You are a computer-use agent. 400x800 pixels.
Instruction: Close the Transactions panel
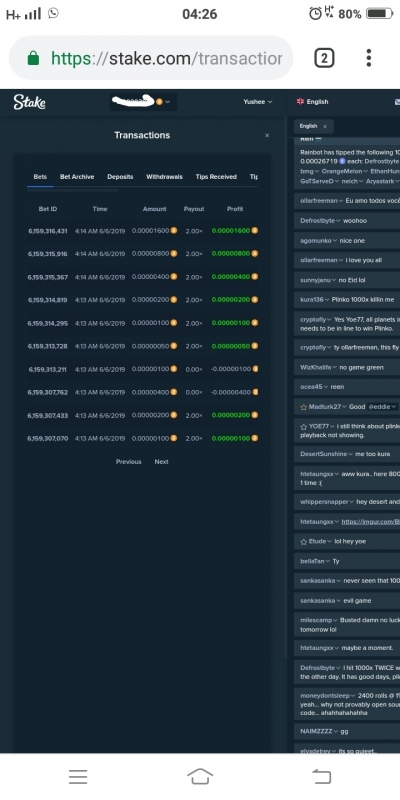click(267, 135)
